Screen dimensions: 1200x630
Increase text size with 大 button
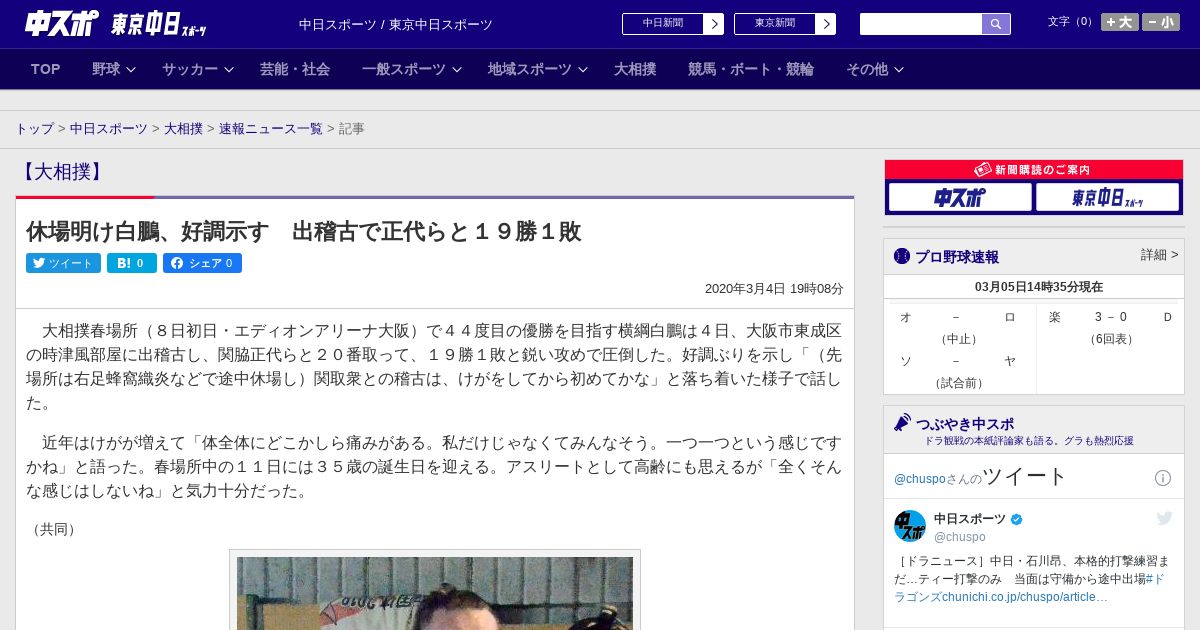point(1120,22)
